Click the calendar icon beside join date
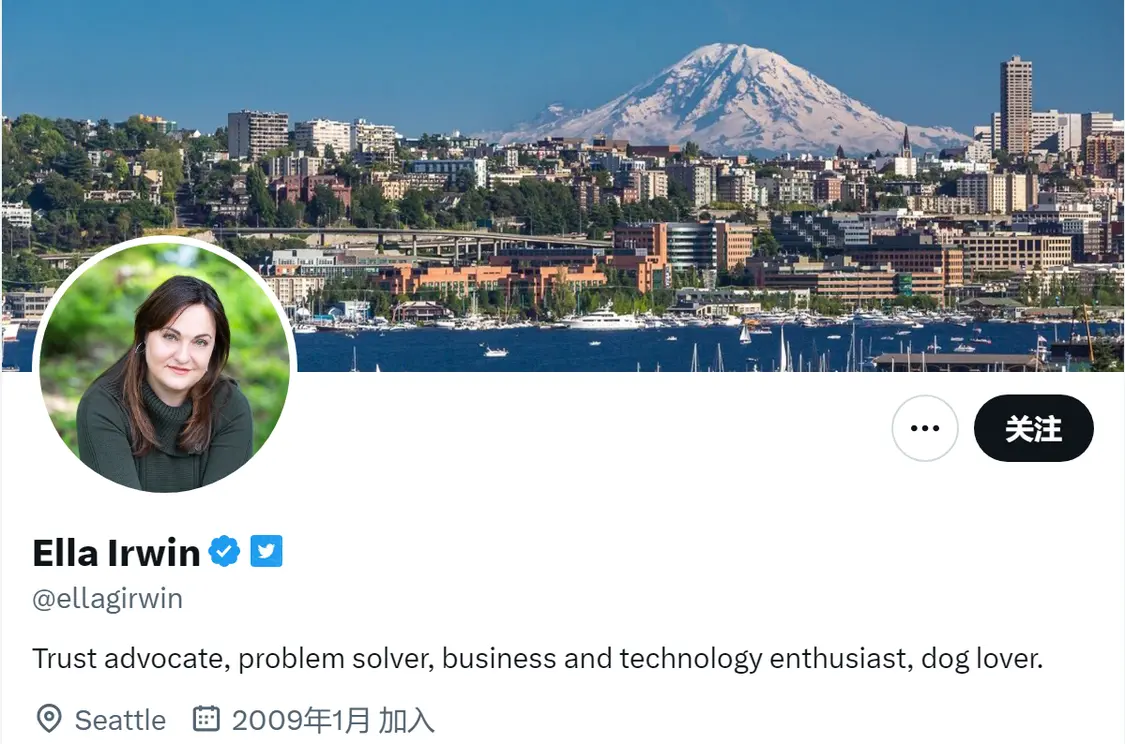1125x744 pixels. [206, 719]
